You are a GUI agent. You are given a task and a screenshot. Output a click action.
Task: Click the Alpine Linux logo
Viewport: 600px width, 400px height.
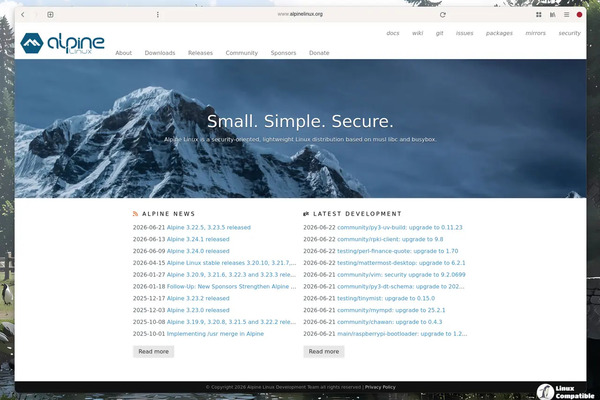62,43
